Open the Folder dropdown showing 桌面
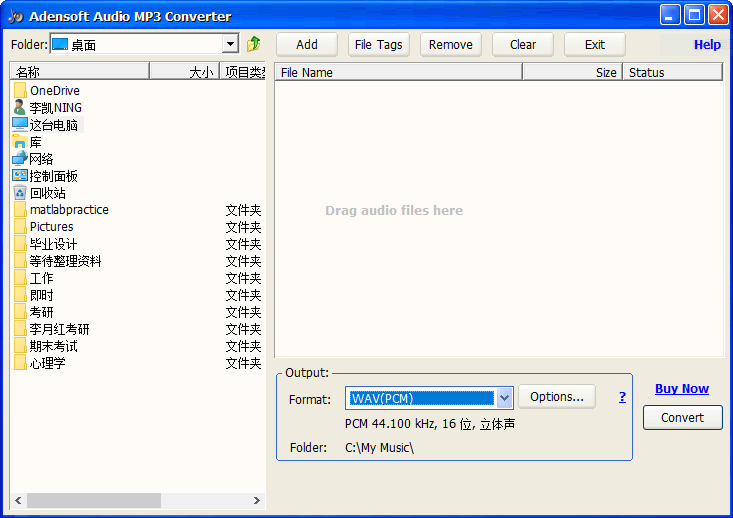The height and width of the screenshot is (518, 733). coord(230,44)
